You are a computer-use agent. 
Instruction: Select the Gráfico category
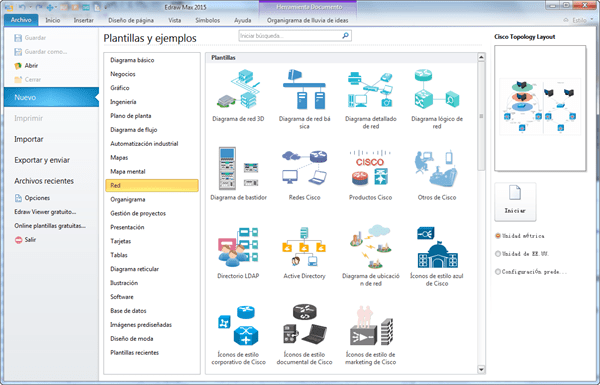(x=152, y=88)
